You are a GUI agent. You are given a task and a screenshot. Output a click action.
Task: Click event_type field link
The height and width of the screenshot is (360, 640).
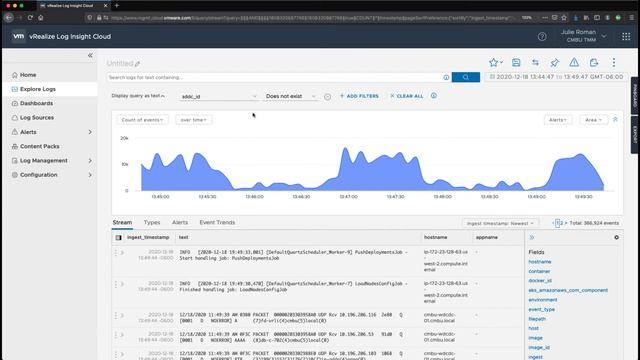(541, 309)
